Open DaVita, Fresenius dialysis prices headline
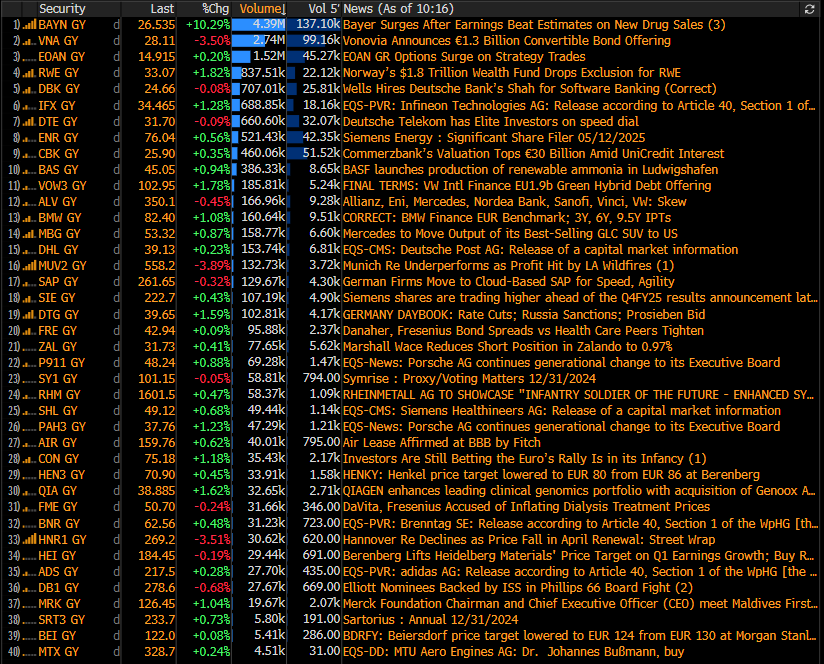Screen dimensions: 824x664 click(x=527, y=507)
